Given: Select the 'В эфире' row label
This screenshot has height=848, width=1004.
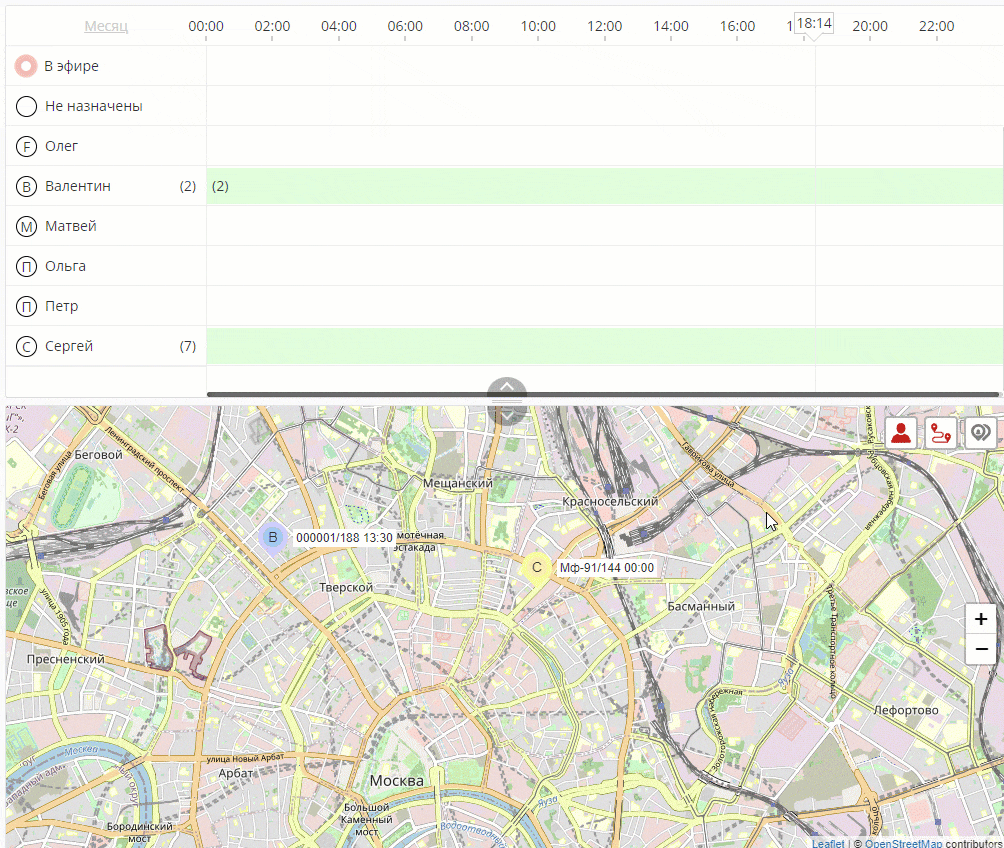Looking at the screenshot, I should click(71, 66).
